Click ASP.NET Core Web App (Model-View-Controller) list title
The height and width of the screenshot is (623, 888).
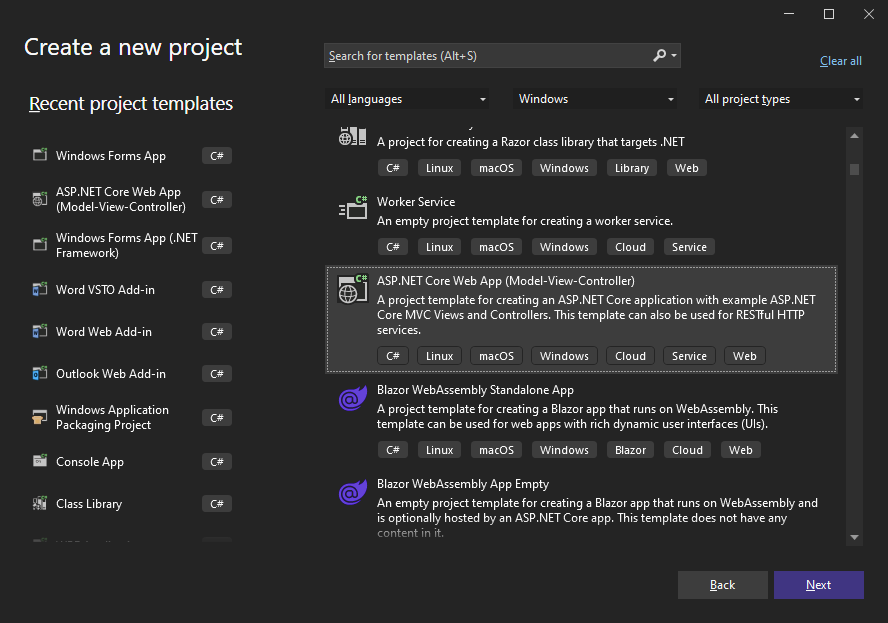[506, 280]
